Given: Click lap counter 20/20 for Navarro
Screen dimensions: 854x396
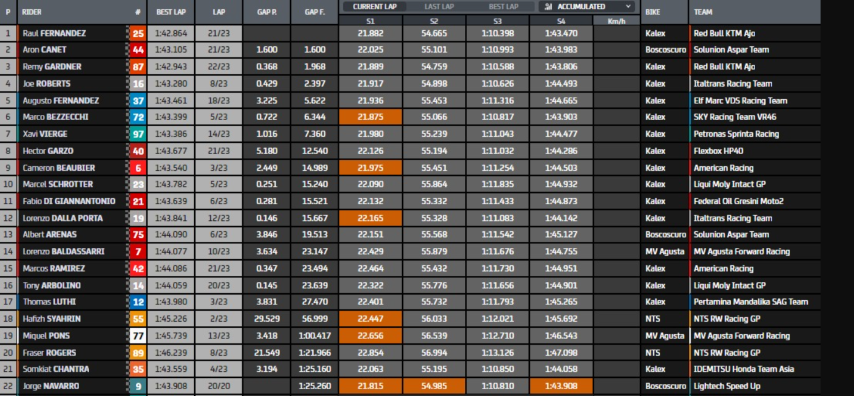Looking at the screenshot, I should click(218, 386).
